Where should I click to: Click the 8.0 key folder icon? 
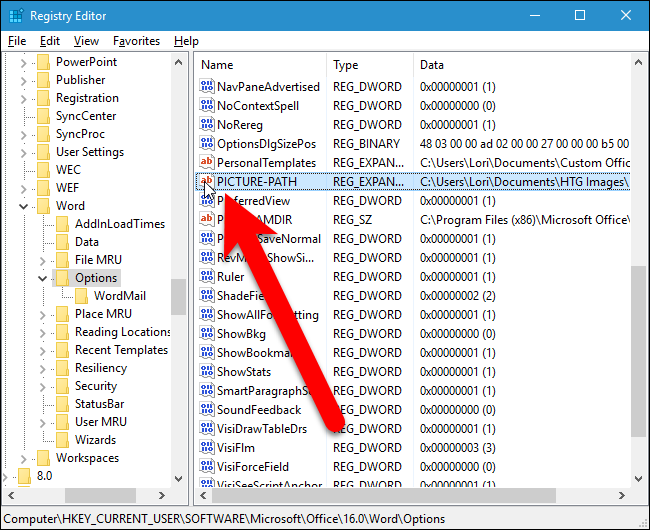[24, 476]
